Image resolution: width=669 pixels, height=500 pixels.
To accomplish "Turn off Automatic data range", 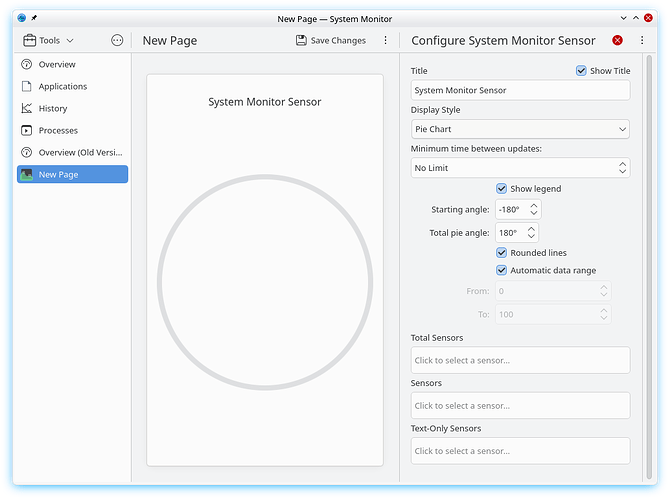I will click(x=502, y=270).
